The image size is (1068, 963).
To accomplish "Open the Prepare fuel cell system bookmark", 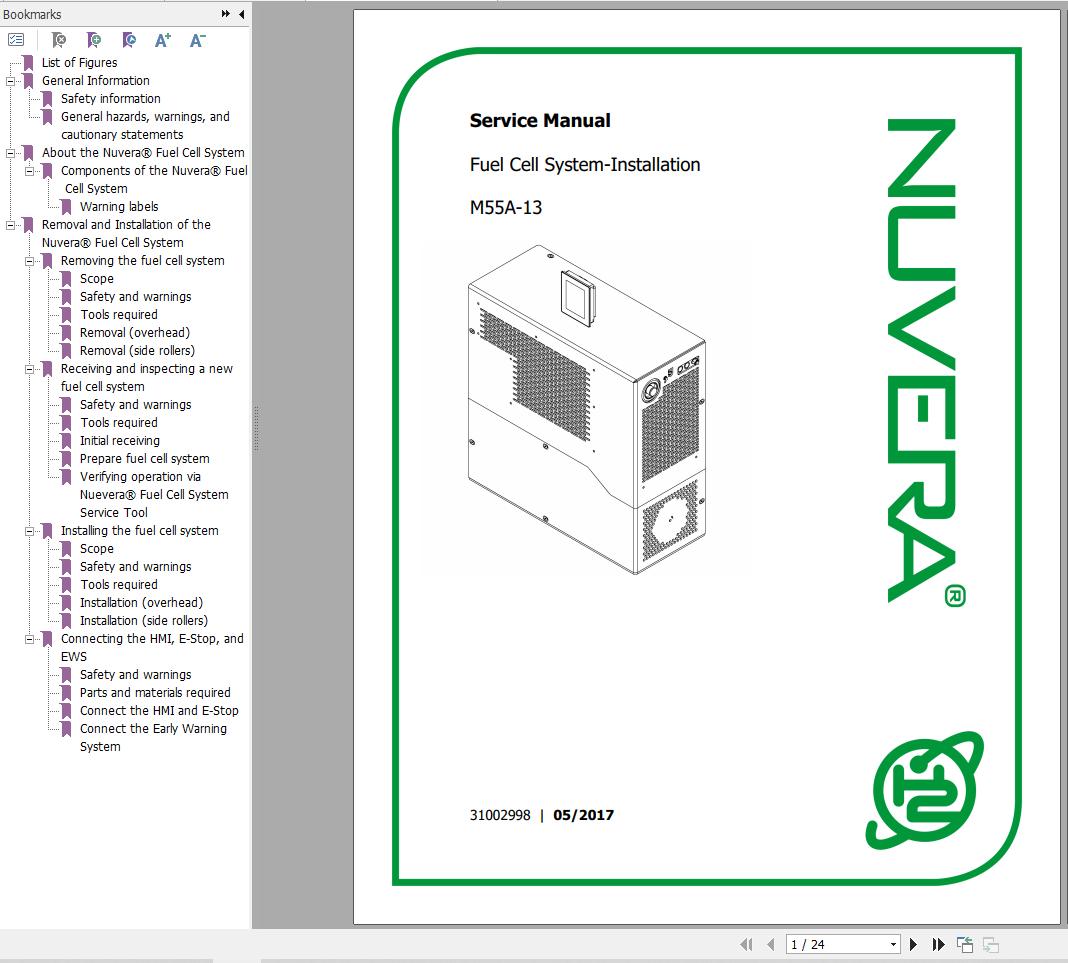I will (144, 458).
